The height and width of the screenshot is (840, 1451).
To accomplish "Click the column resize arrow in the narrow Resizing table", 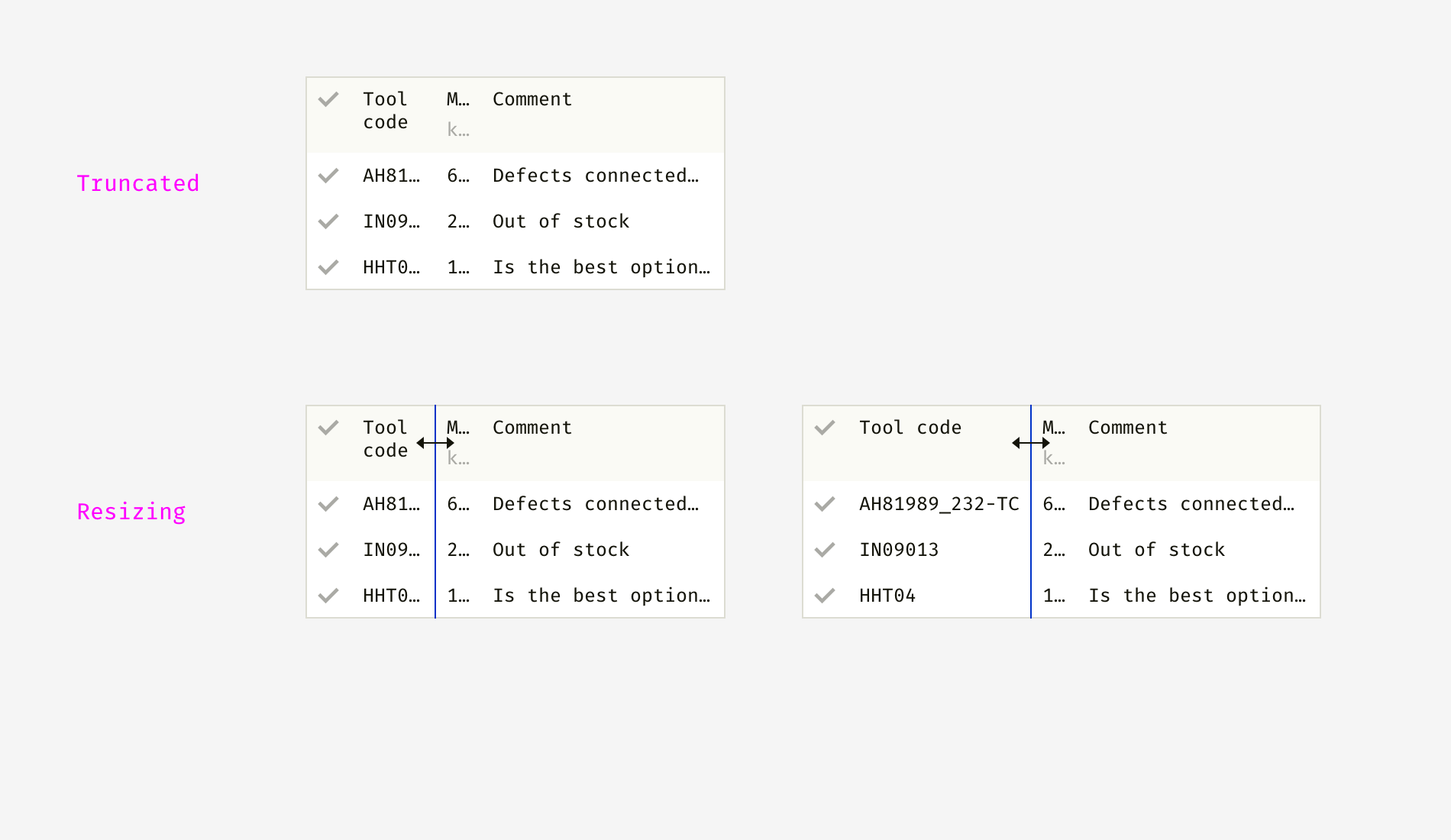I will [x=435, y=443].
